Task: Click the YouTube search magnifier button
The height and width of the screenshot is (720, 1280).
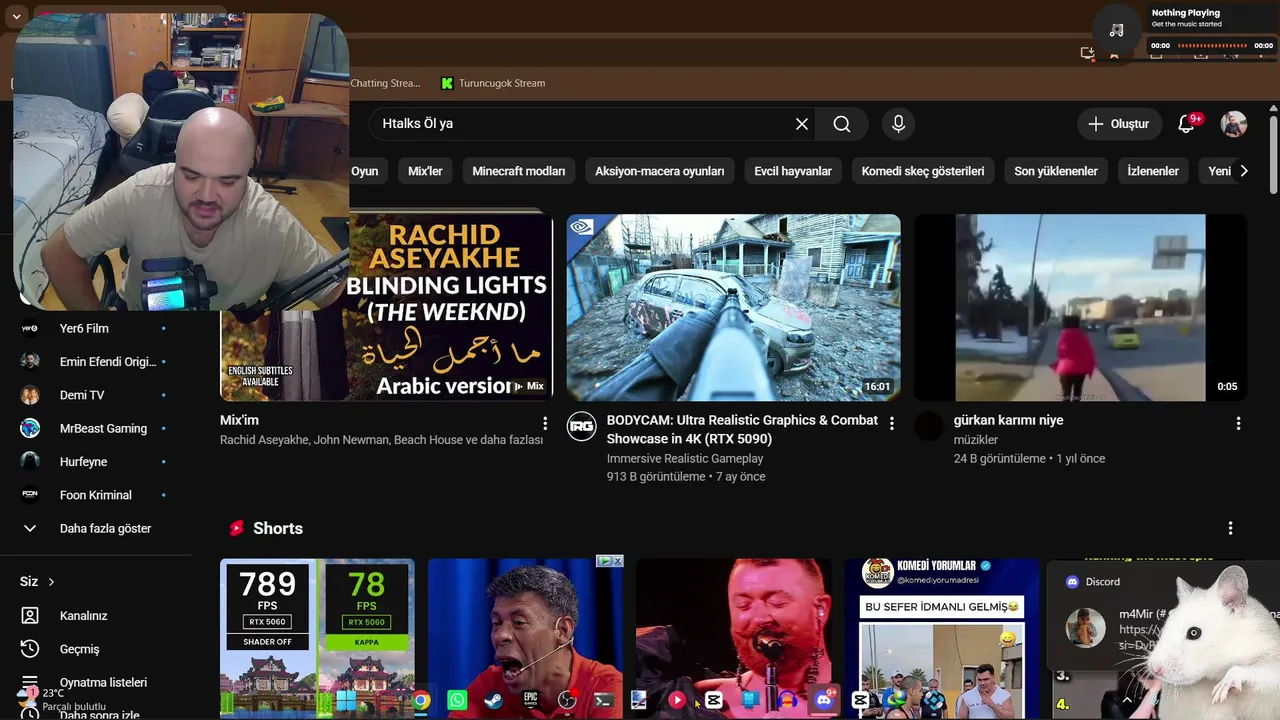Action: [x=842, y=124]
